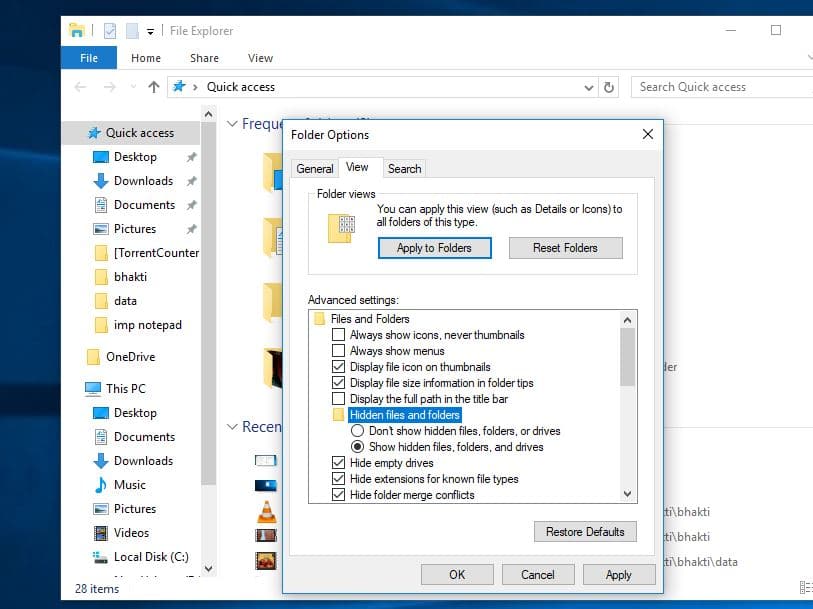
Task: Open the Quick Access Toolbar customize dropdown
Action: click(151, 31)
